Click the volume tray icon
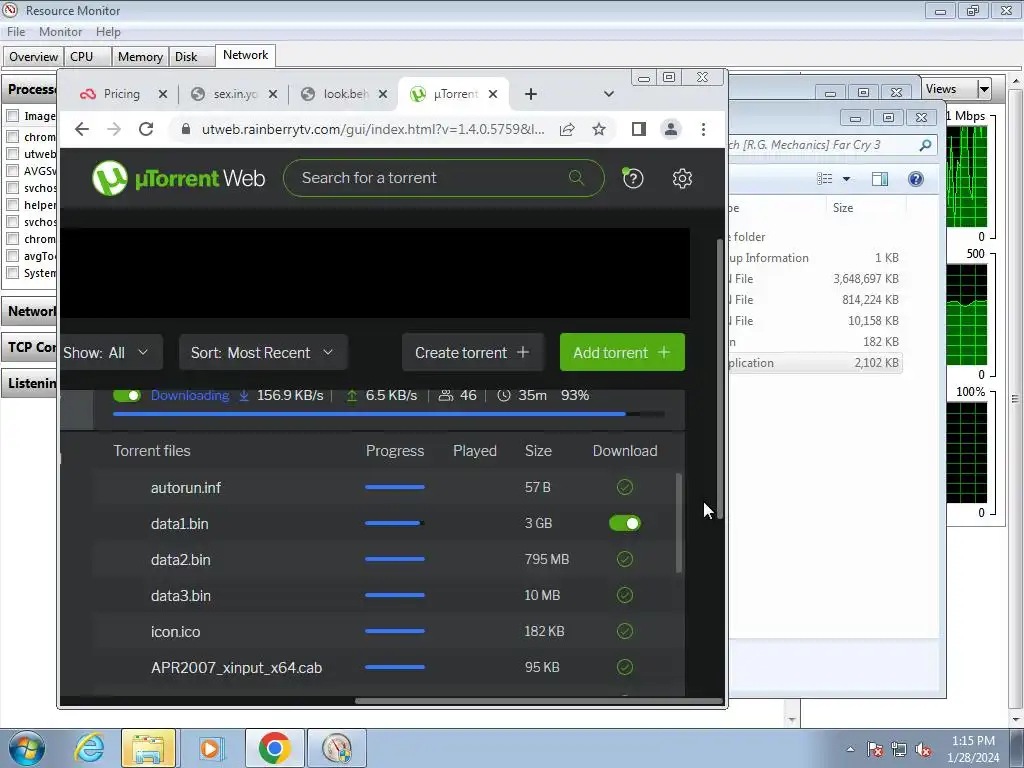Image resolution: width=1024 pixels, height=768 pixels. tap(923, 750)
